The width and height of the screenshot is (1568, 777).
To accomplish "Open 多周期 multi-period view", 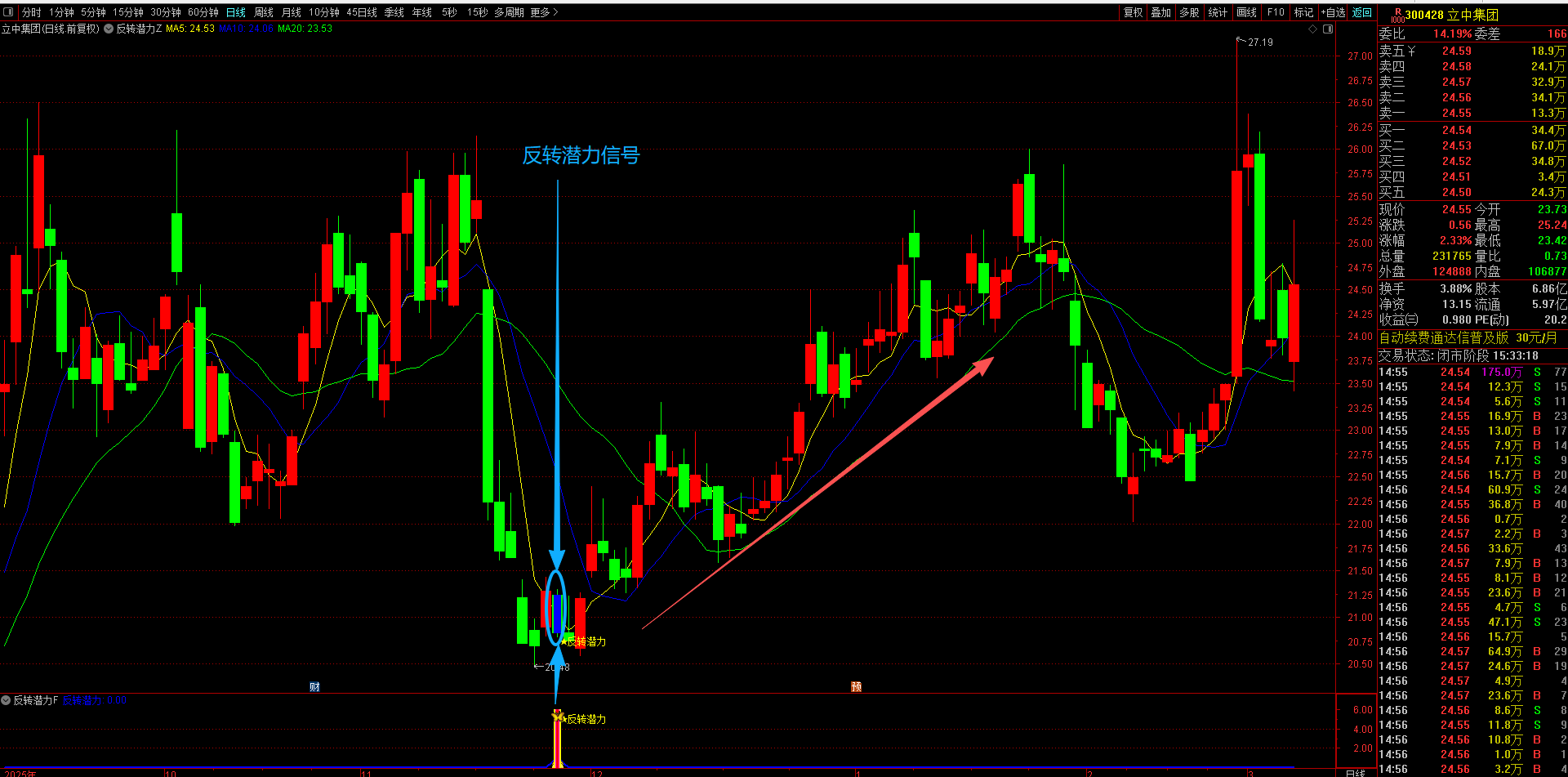I will [x=509, y=12].
